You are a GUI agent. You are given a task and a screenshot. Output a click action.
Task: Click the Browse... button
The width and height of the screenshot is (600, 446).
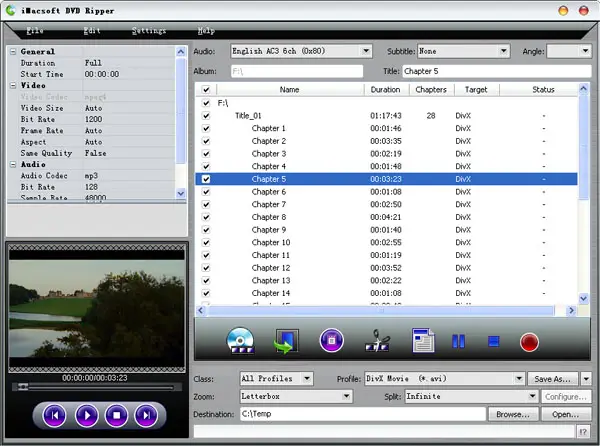point(513,414)
